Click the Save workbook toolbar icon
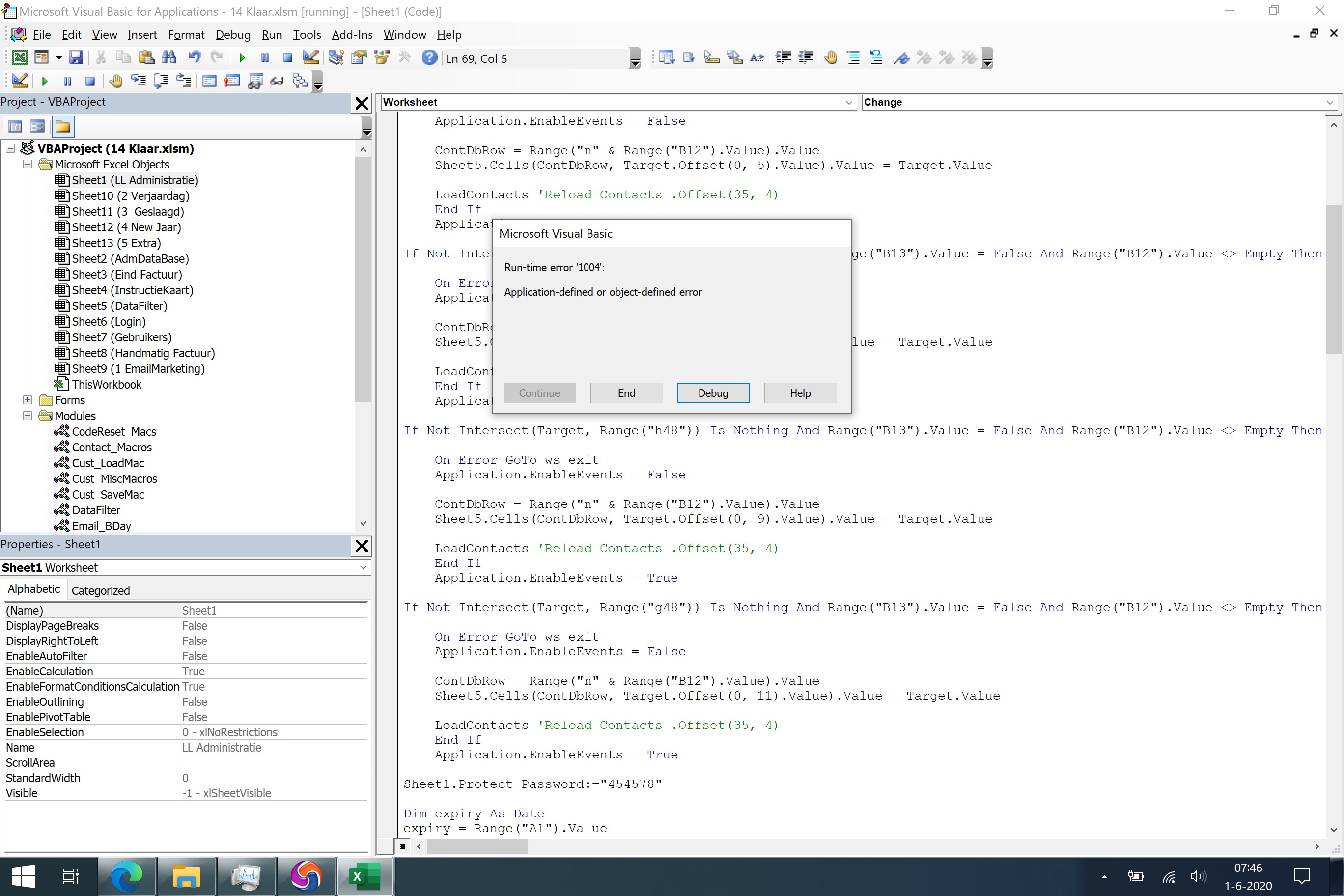This screenshot has height=896, width=1344. pyautogui.click(x=76, y=57)
